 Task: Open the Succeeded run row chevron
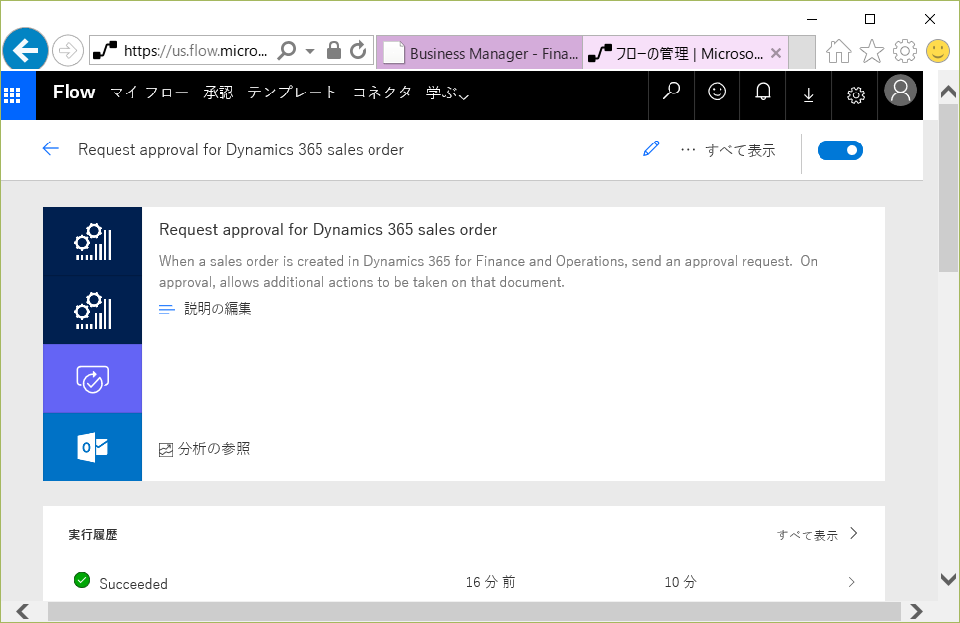851,581
